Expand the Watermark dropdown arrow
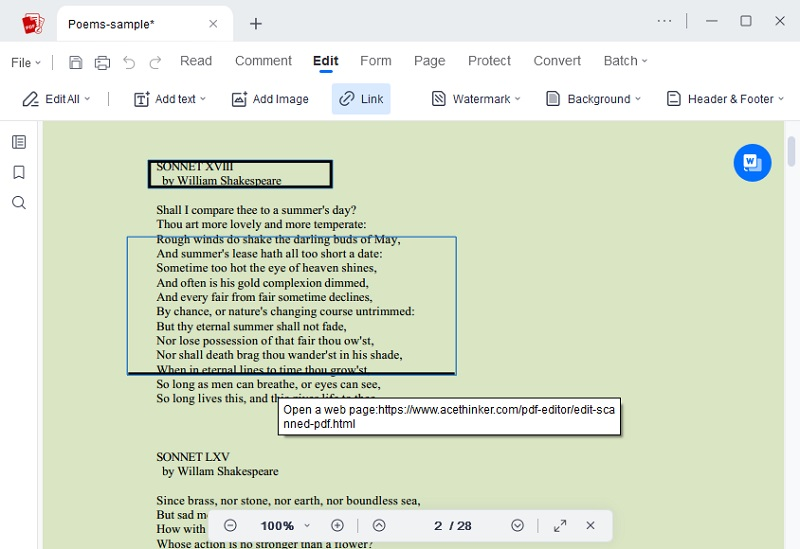 tap(517, 99)
